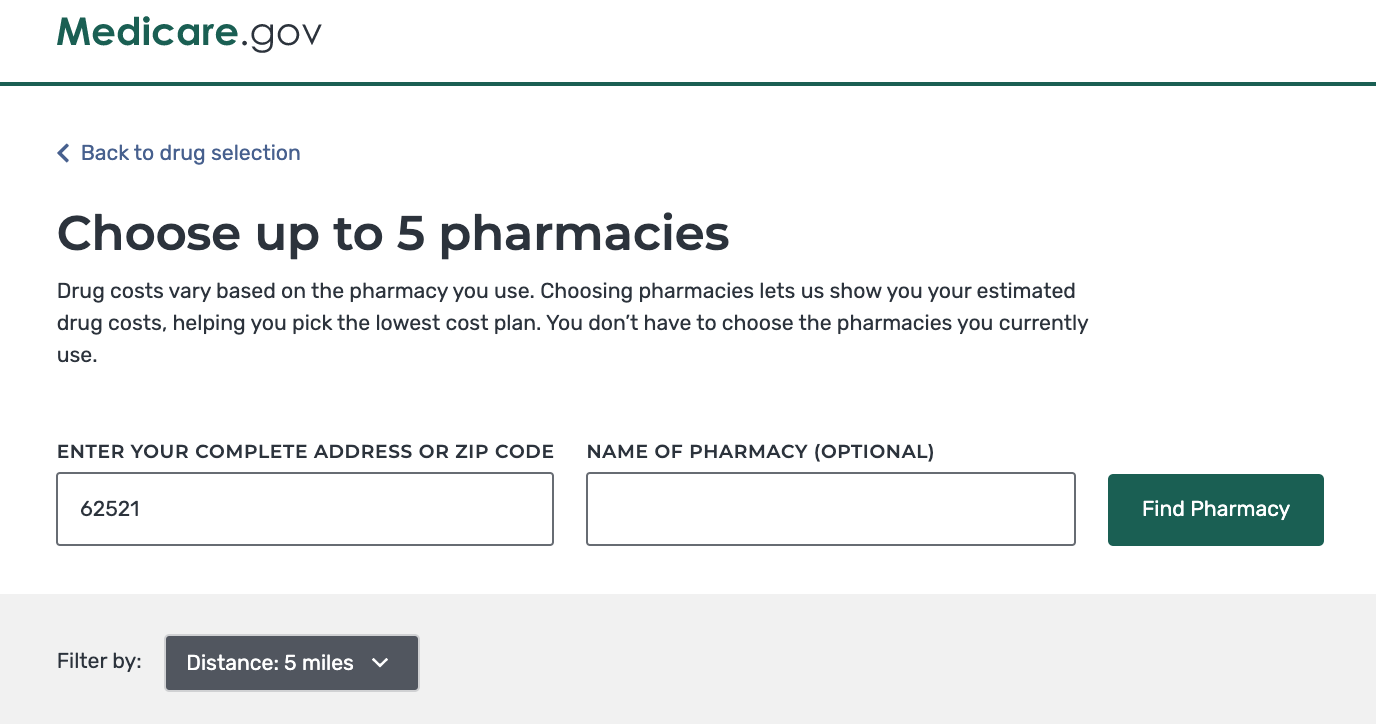Click the 62521 text in the ZIP field
This screenshot has height=724, width=1376.
tap(110, 509)
